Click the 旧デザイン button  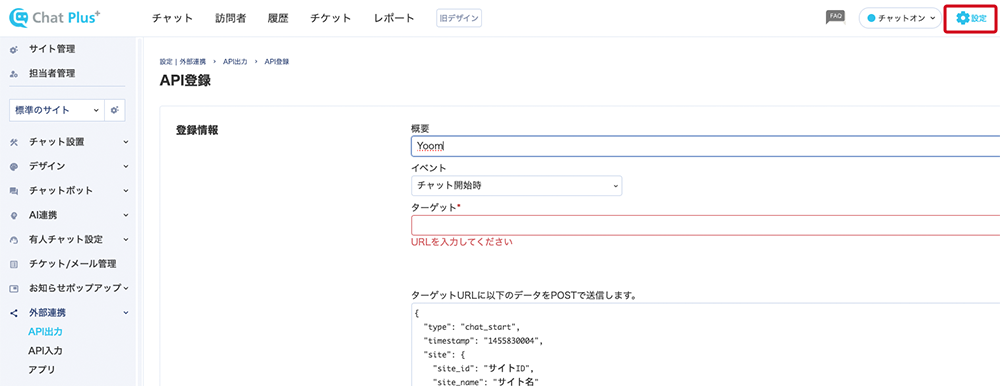pyautogui.click(x=459, y=18)
